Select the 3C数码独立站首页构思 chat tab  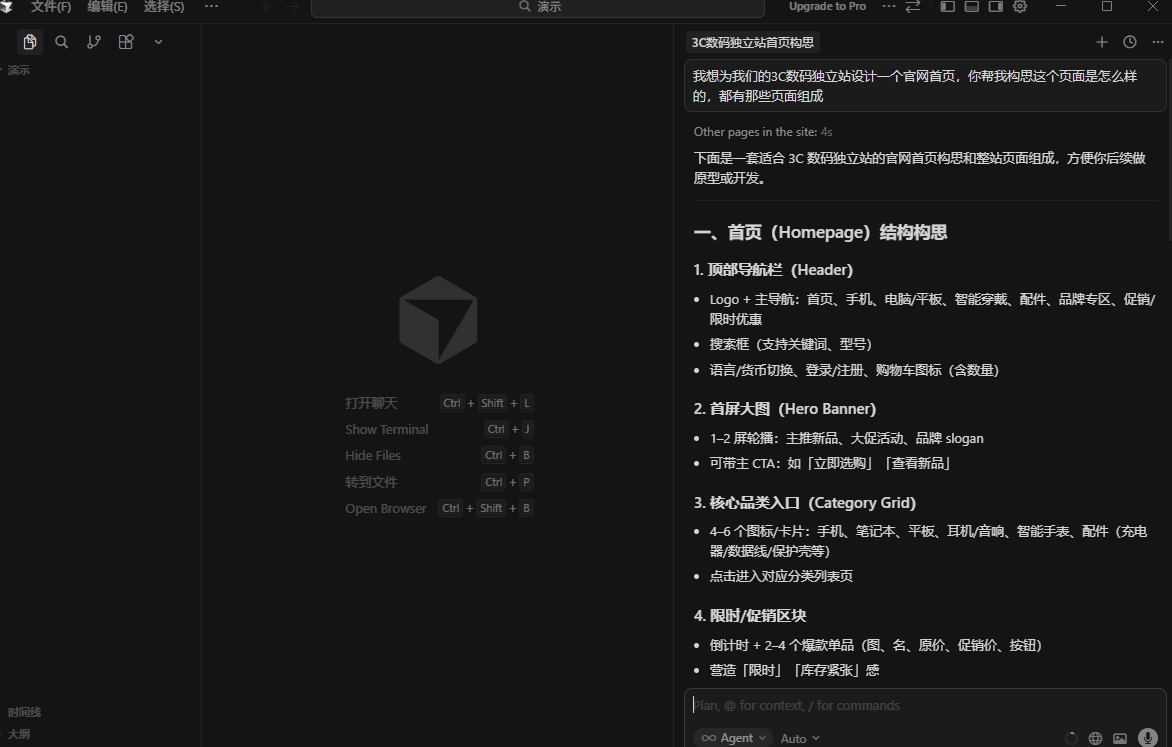point(753,42)
